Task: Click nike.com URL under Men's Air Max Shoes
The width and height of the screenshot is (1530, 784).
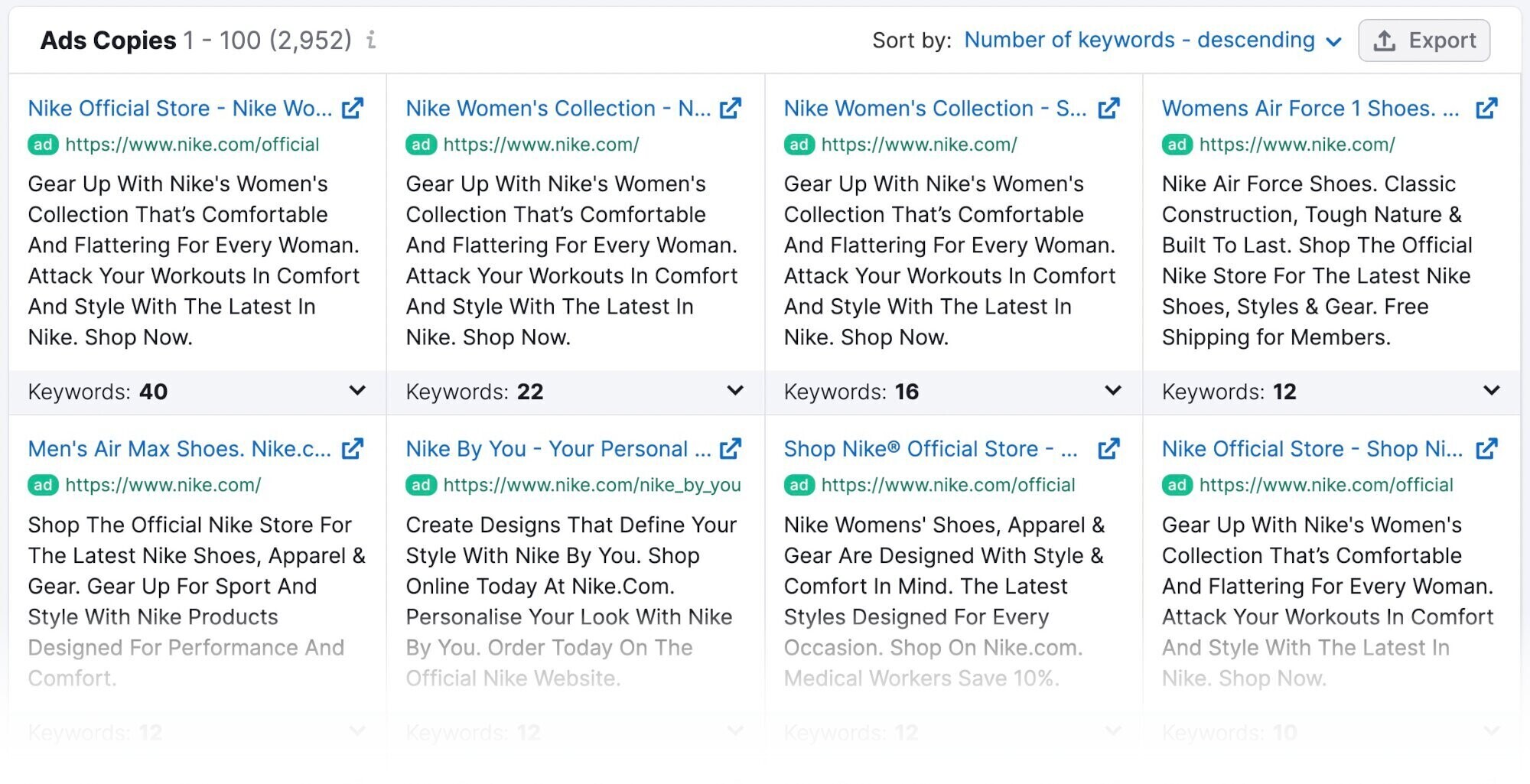Action: pos(163,485)
